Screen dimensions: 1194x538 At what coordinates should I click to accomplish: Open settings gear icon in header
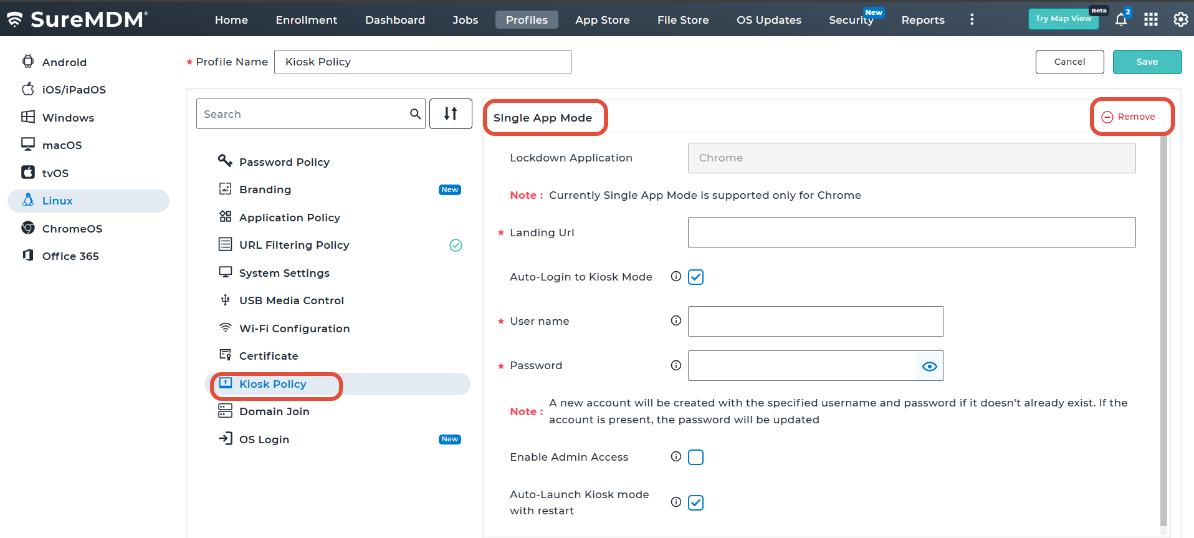point(1179,20)
